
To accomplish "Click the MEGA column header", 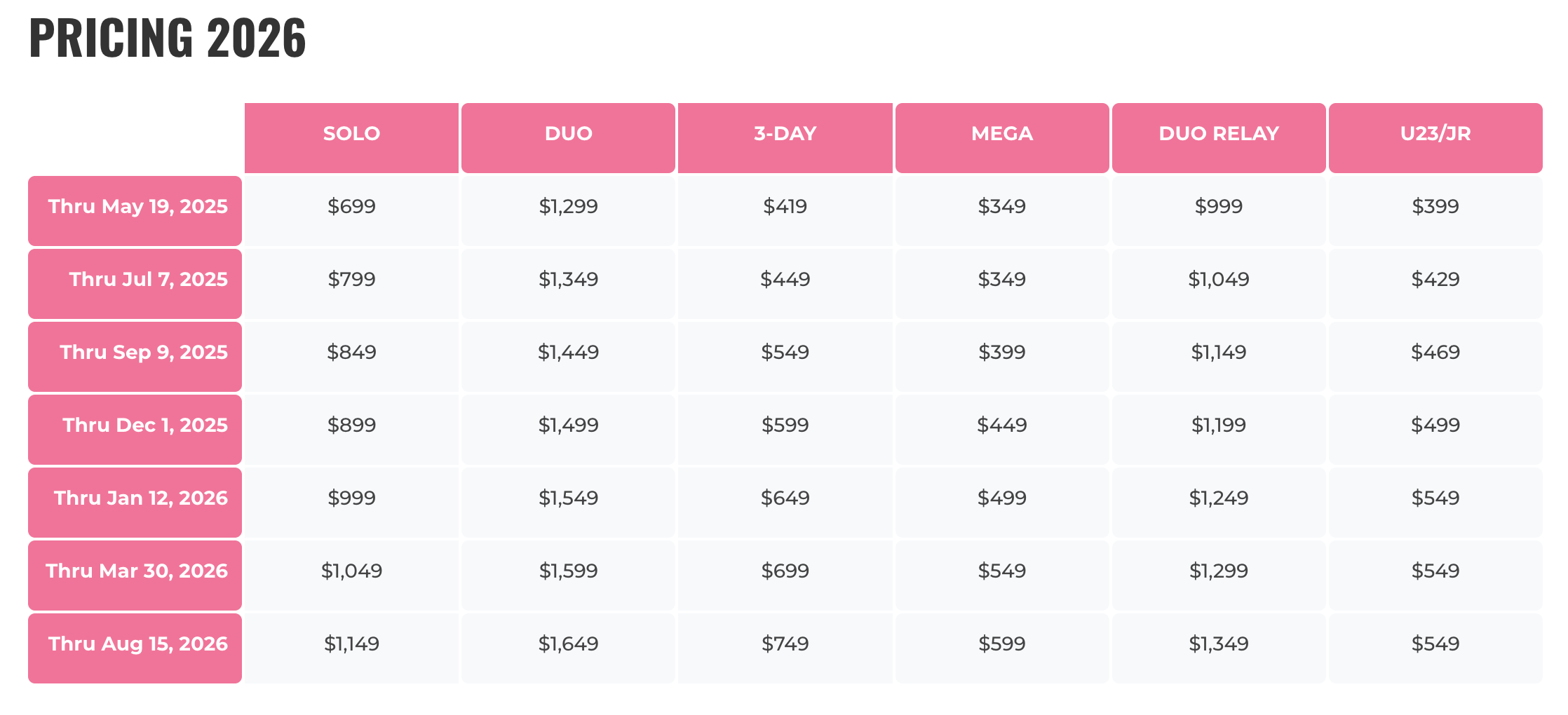I will (x=1001, y=134).
